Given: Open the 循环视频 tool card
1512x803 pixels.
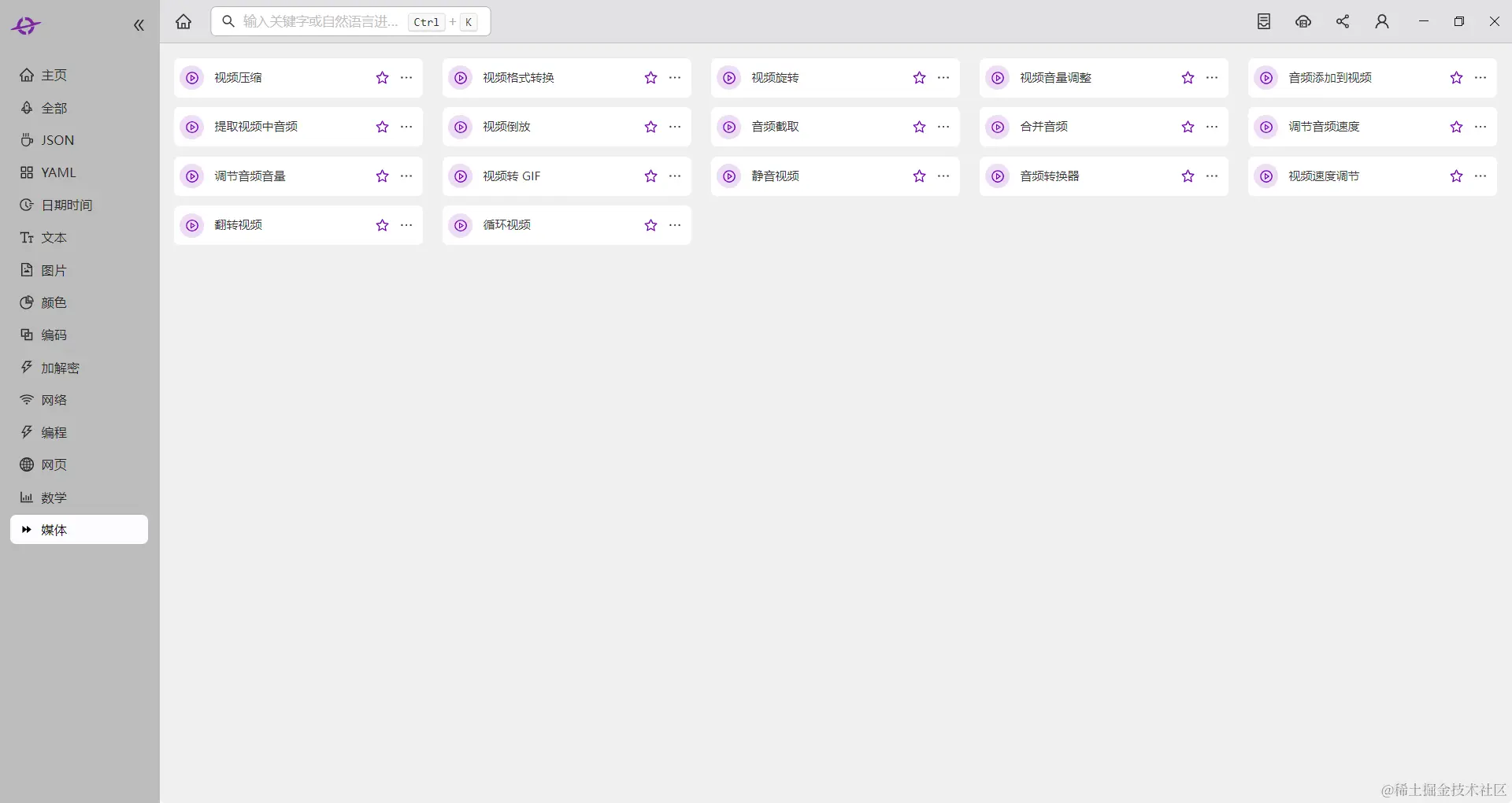Looking at the screenshot, I should [566, 225].
